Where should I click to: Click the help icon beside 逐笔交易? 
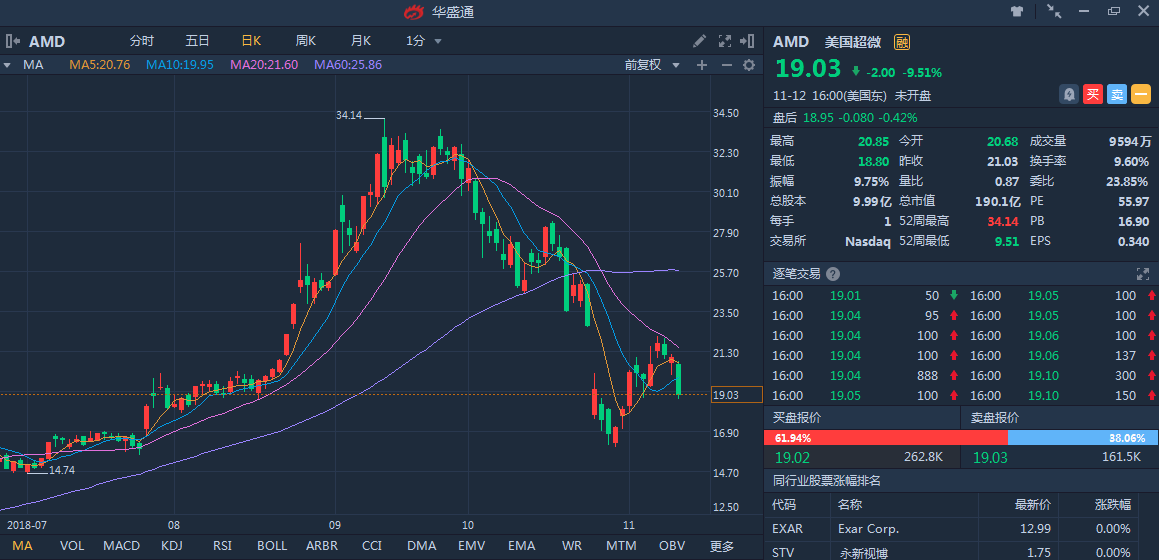(x=833, y=274)
